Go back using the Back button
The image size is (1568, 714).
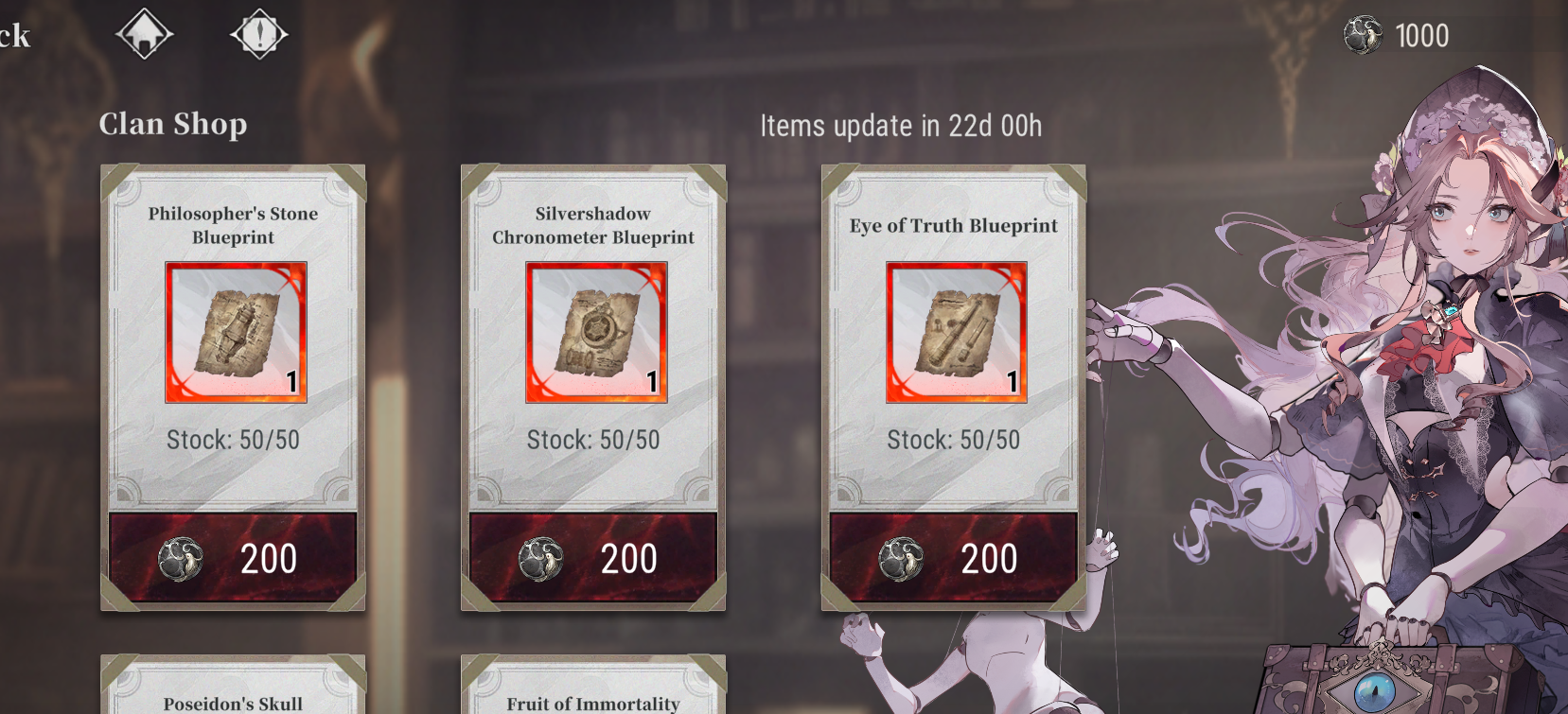[x=14, y=36]
